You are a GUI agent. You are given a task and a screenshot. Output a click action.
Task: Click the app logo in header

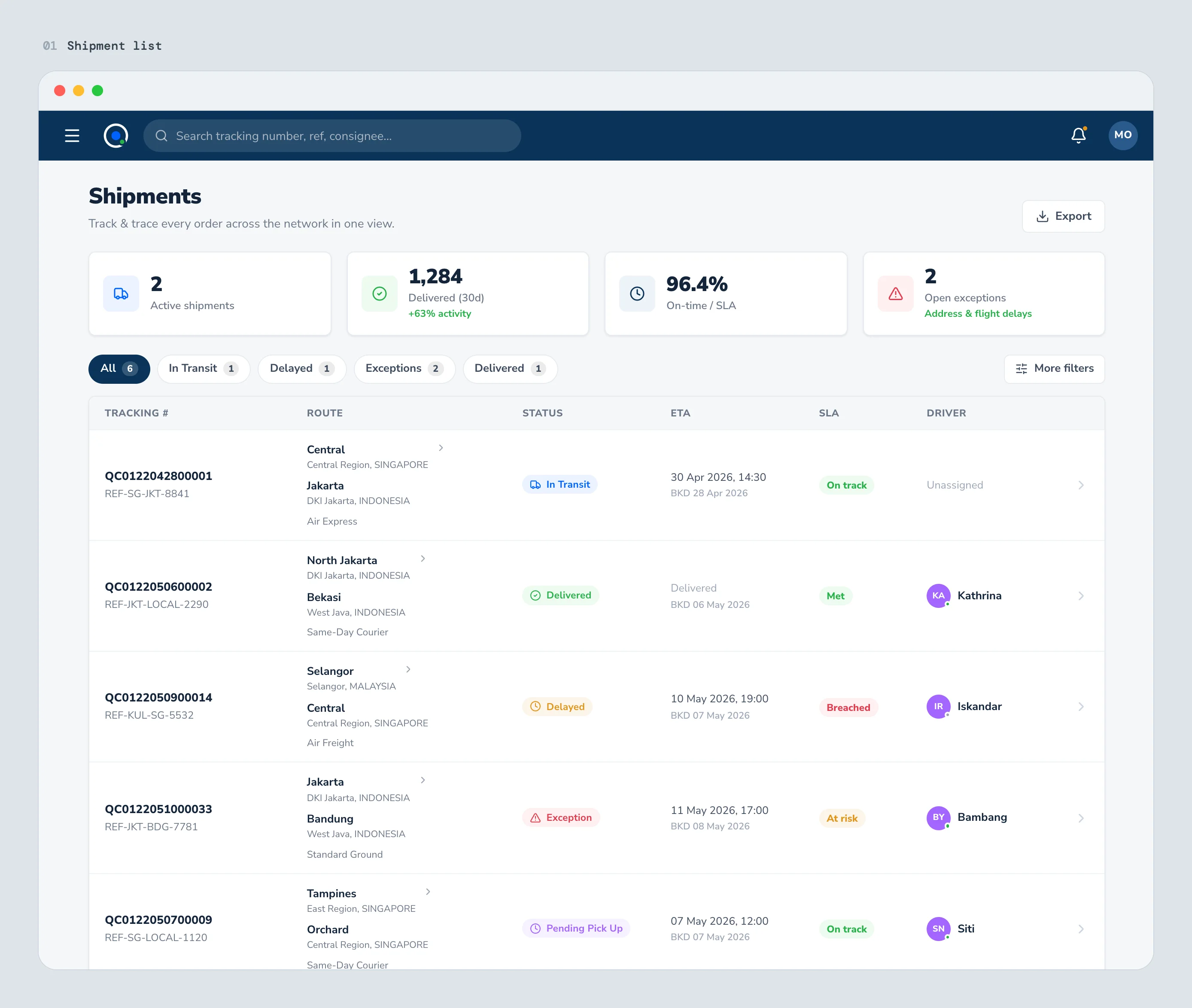coord(116,135)
